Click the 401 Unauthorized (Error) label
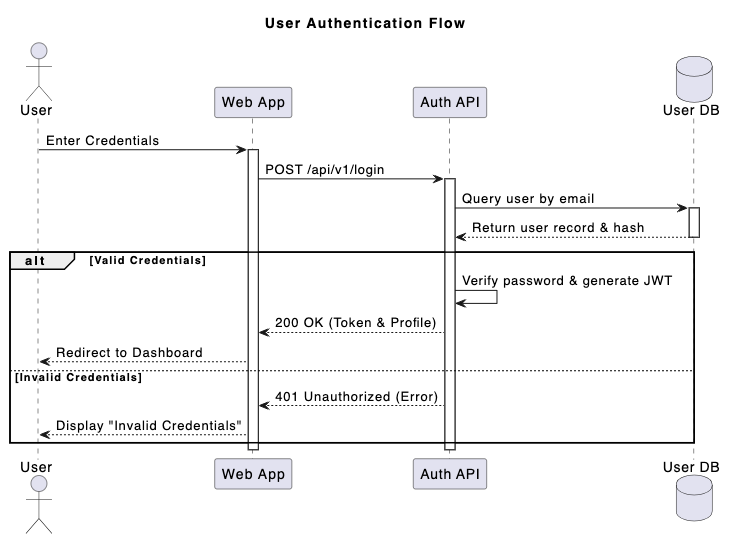This screenshot has height=542, width=736. click(356, 397)
